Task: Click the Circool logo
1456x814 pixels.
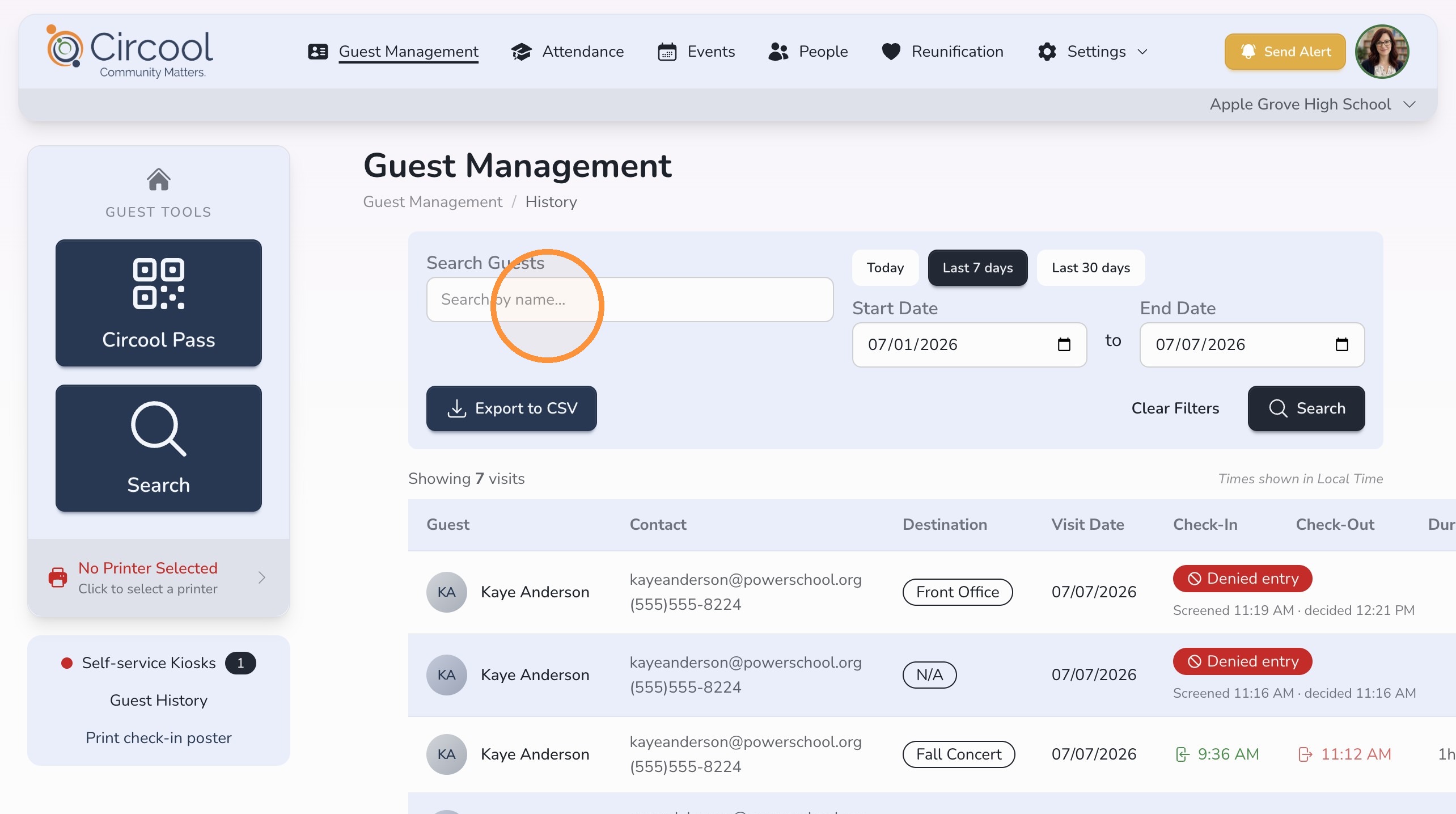Action: 130,52
